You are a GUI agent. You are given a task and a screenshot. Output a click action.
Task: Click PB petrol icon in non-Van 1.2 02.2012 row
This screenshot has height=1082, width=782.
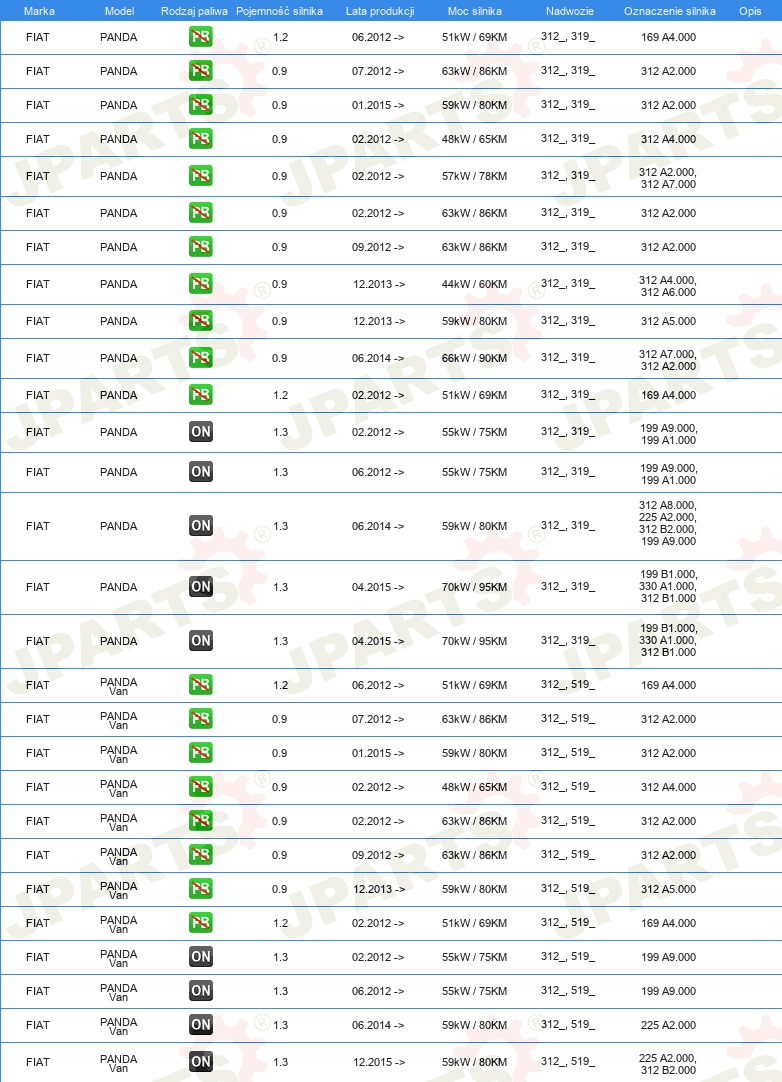pos(200,395)
